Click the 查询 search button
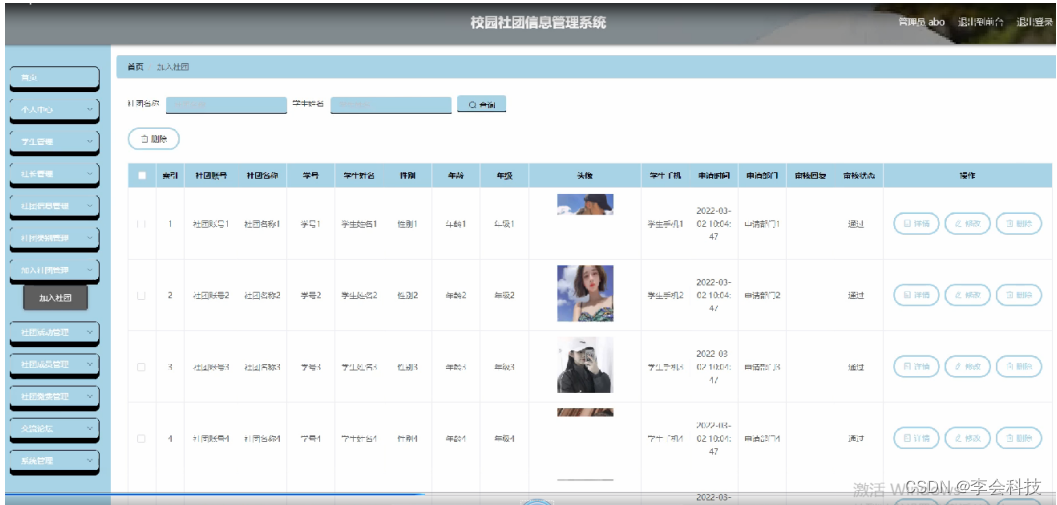The height and width of the screenshot is (505, 1057). click(481, 105)
